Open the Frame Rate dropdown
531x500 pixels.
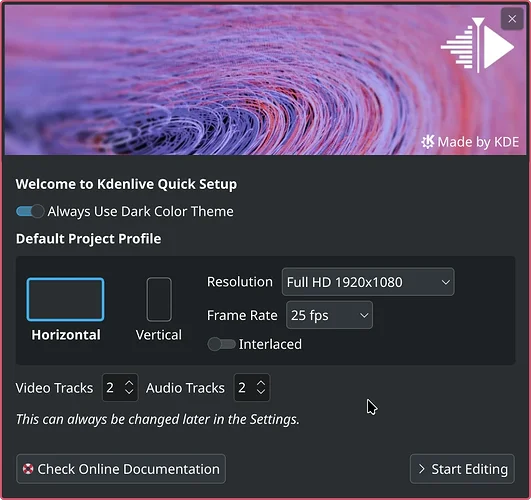pos(329,315)
